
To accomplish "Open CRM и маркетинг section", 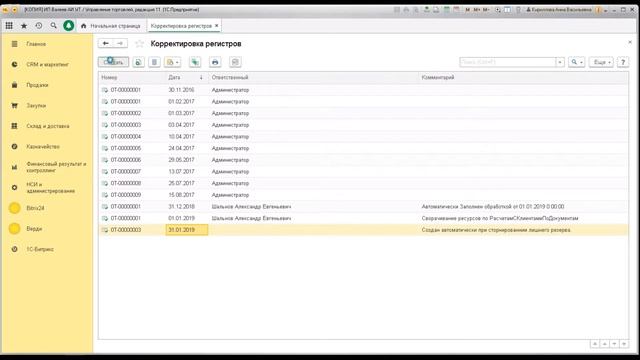I will (47, 64).
